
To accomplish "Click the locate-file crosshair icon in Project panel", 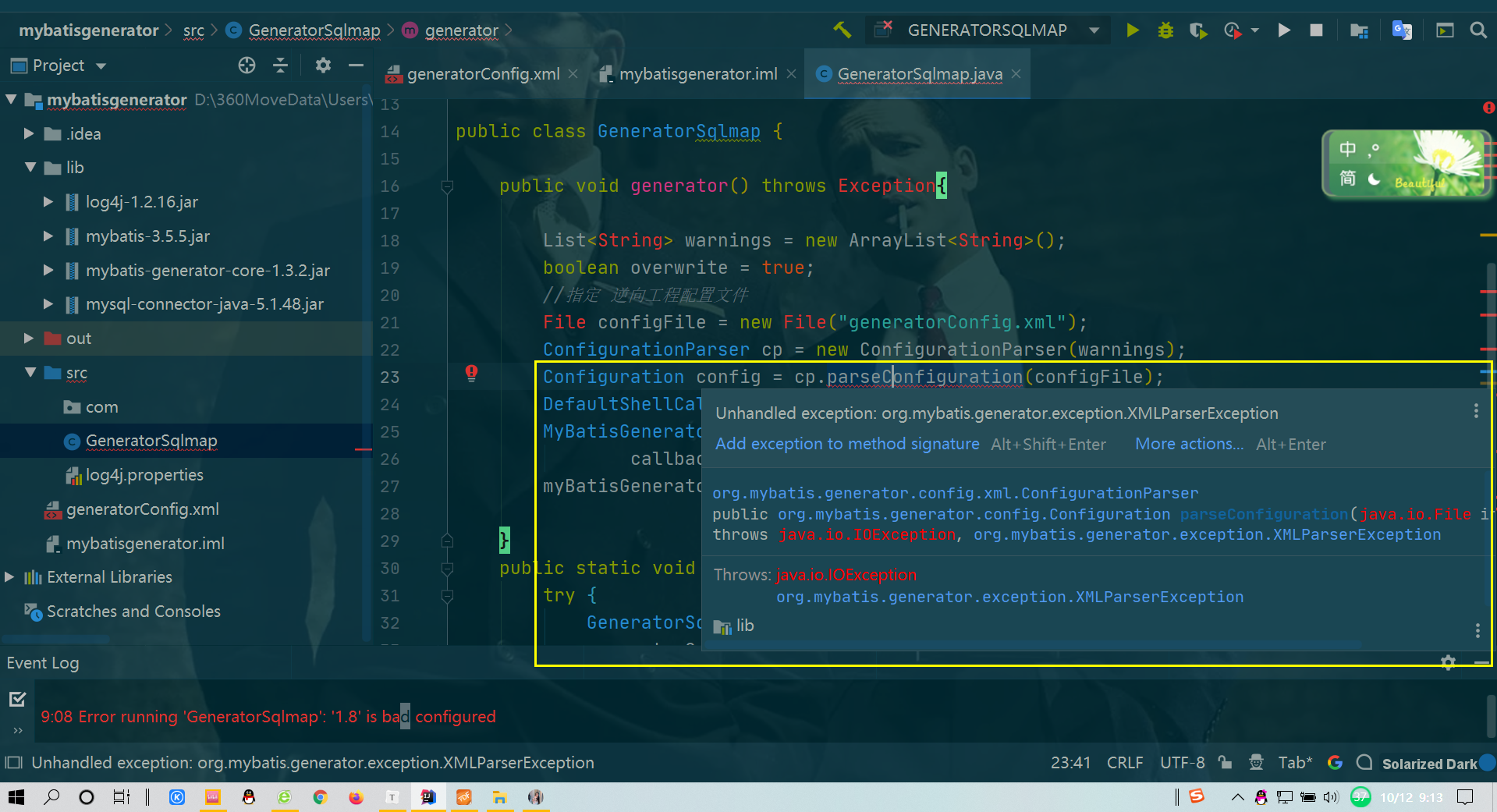I will point(247,66).
